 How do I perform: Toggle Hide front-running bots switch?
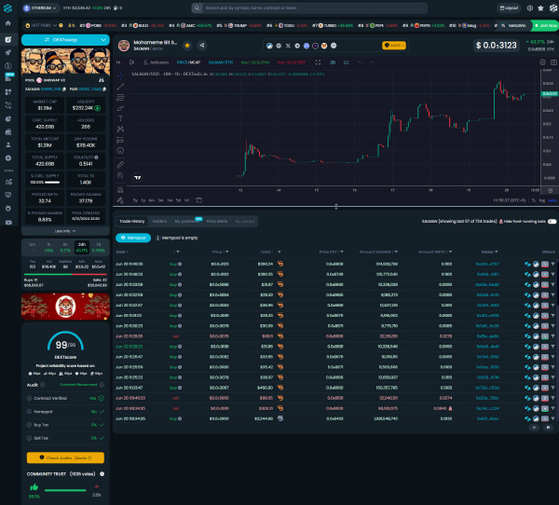click(552, 222)
